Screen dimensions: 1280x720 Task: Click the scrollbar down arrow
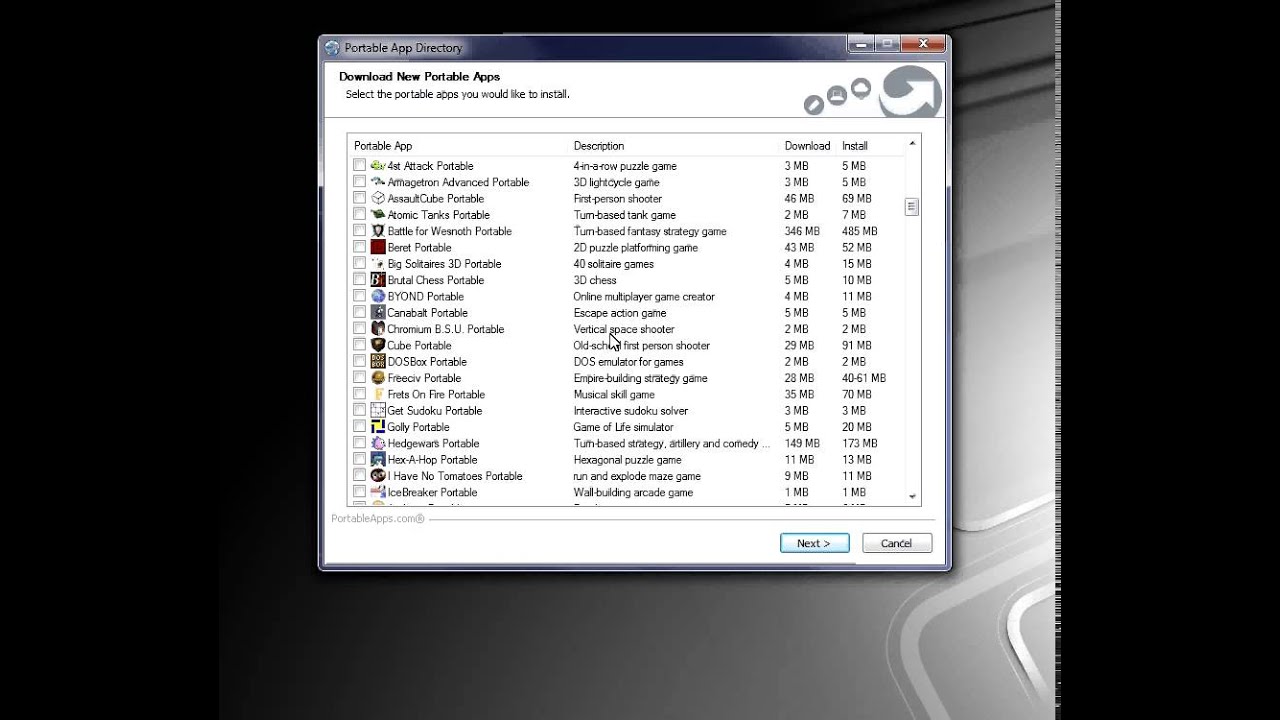pos(911,496)
